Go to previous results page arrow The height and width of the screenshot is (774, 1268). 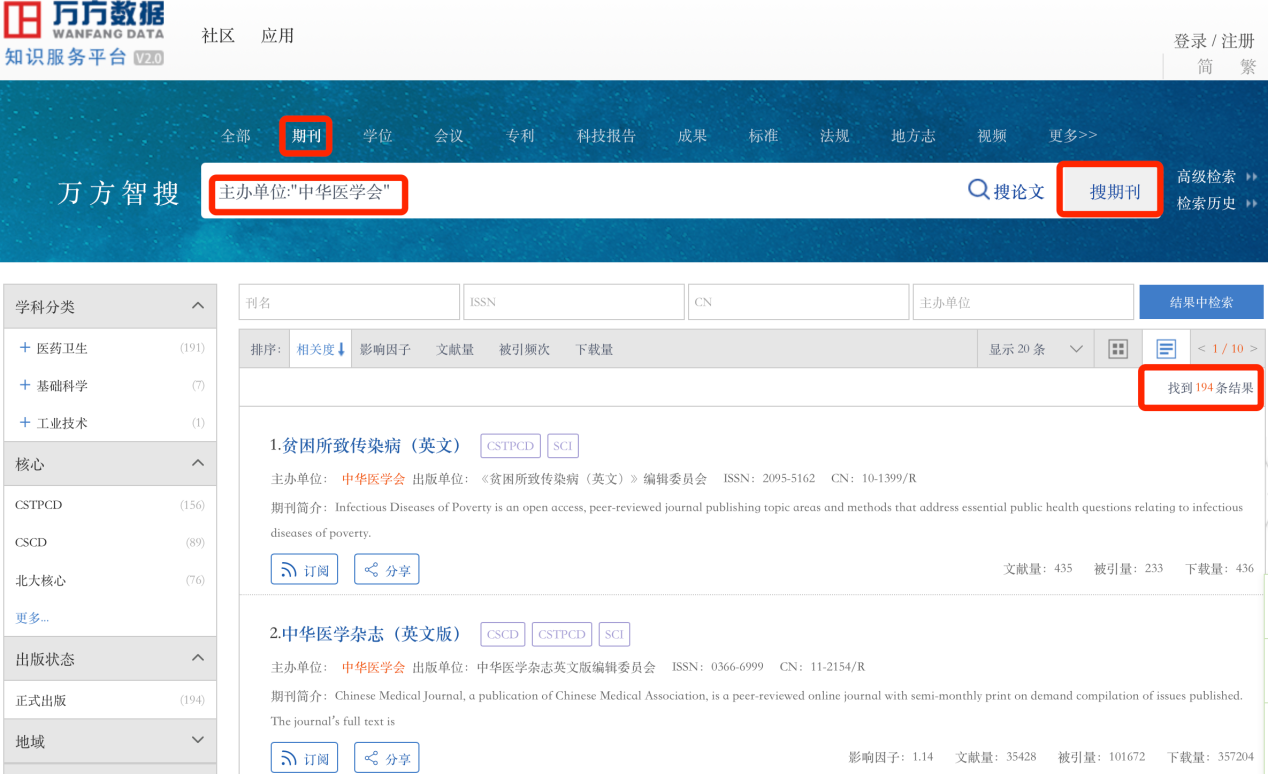(1201, 349)
